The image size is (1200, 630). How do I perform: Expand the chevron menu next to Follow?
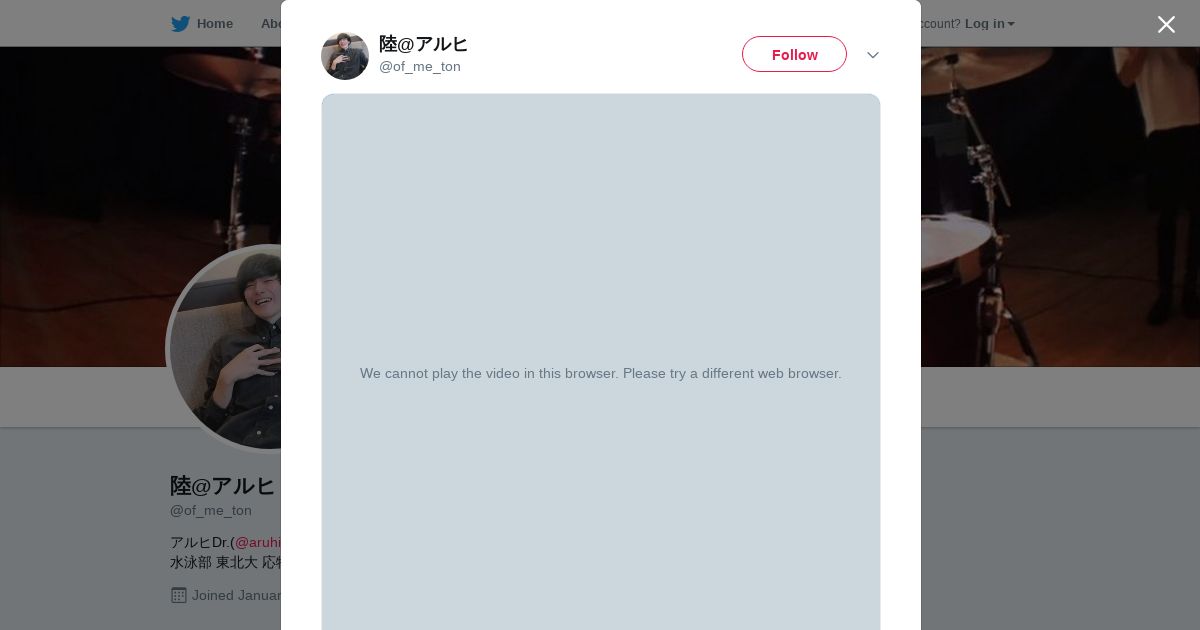click(872, 55)
